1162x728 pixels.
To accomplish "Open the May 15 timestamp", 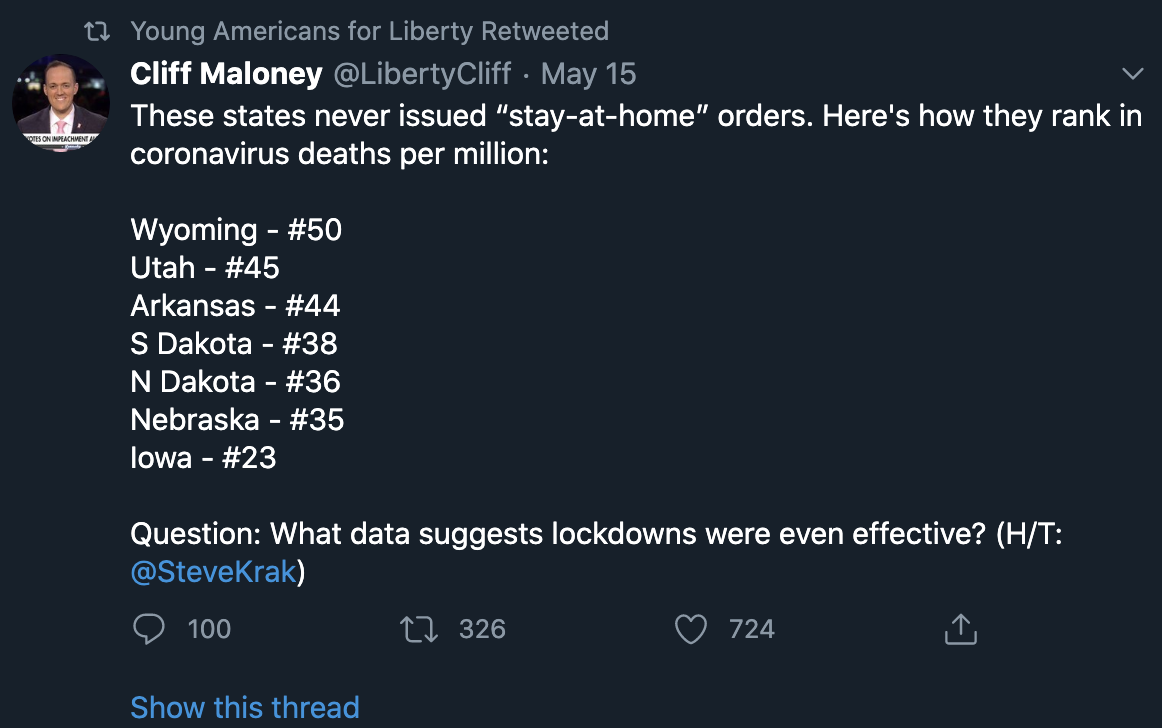I will click(x=588, y=73).
